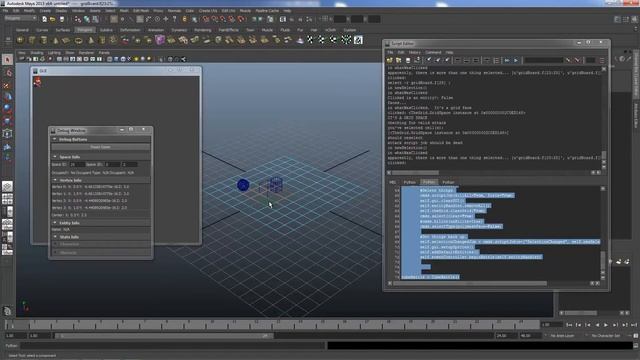Click Execute All in Script Editor
The image size is (640, 360).
point(507,60)
